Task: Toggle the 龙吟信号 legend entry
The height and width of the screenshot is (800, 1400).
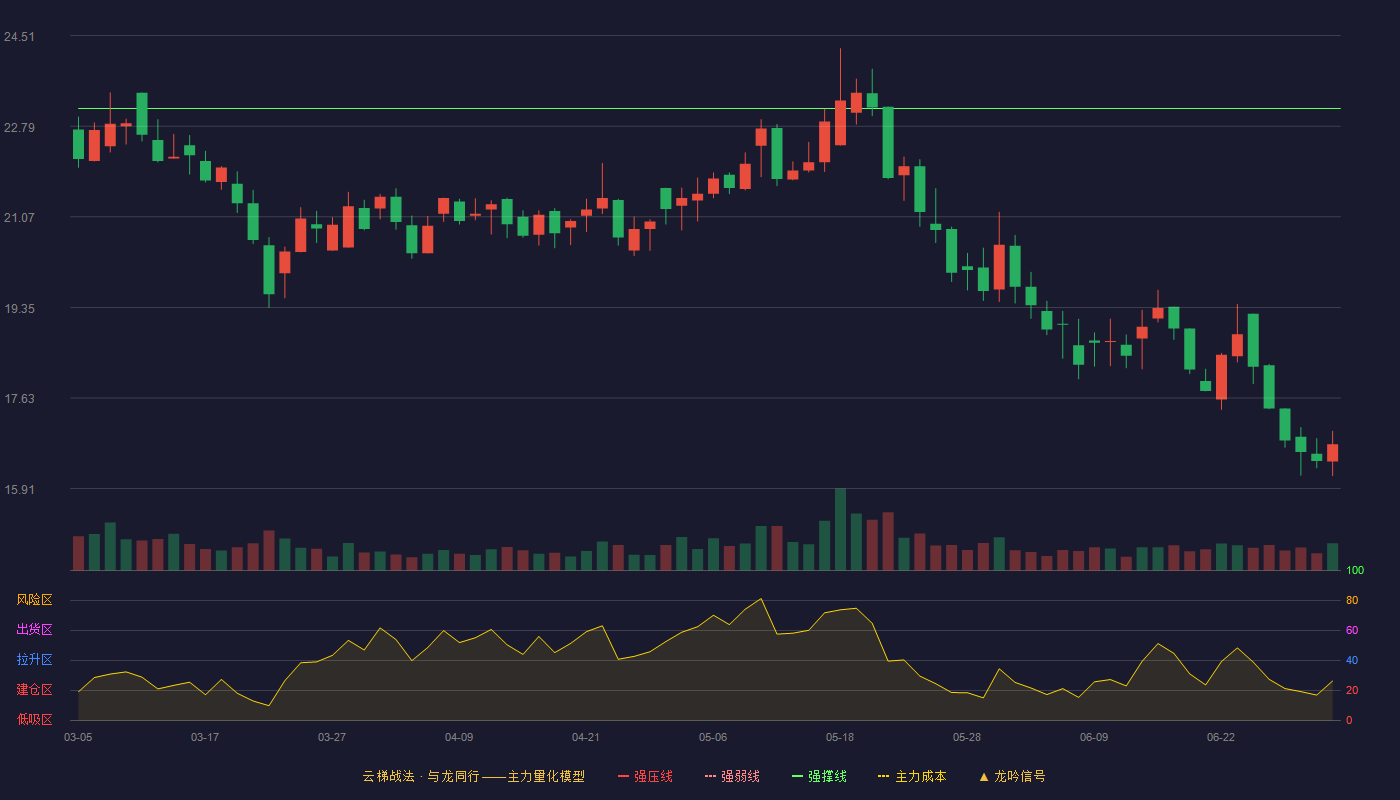Action: coord(1011,776)
